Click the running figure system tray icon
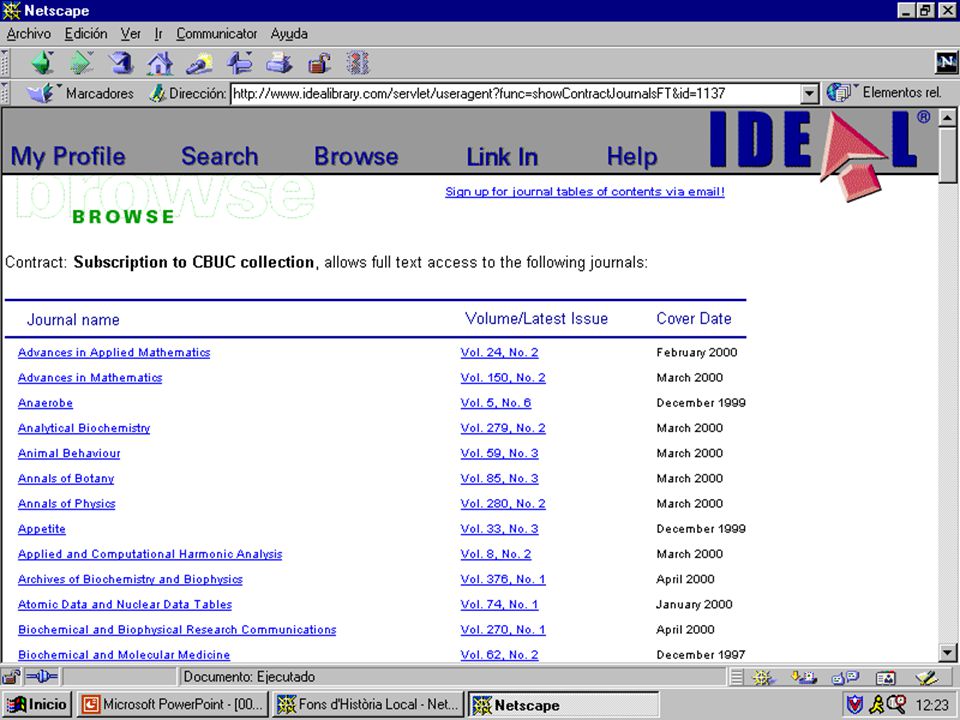This screenshot has height=720, width=960. (877, 705)
